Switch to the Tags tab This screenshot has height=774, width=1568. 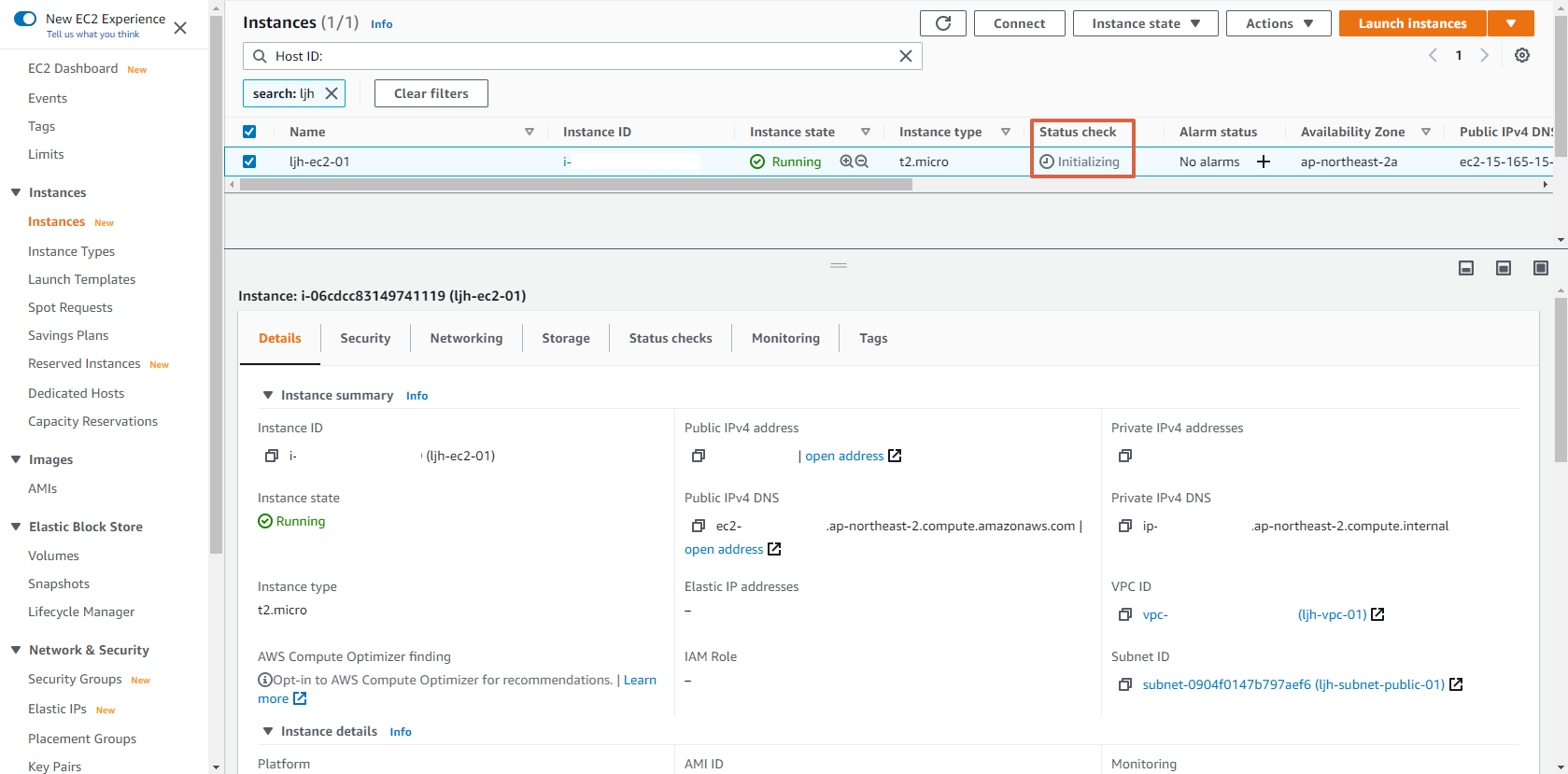(x=873, y=338)
